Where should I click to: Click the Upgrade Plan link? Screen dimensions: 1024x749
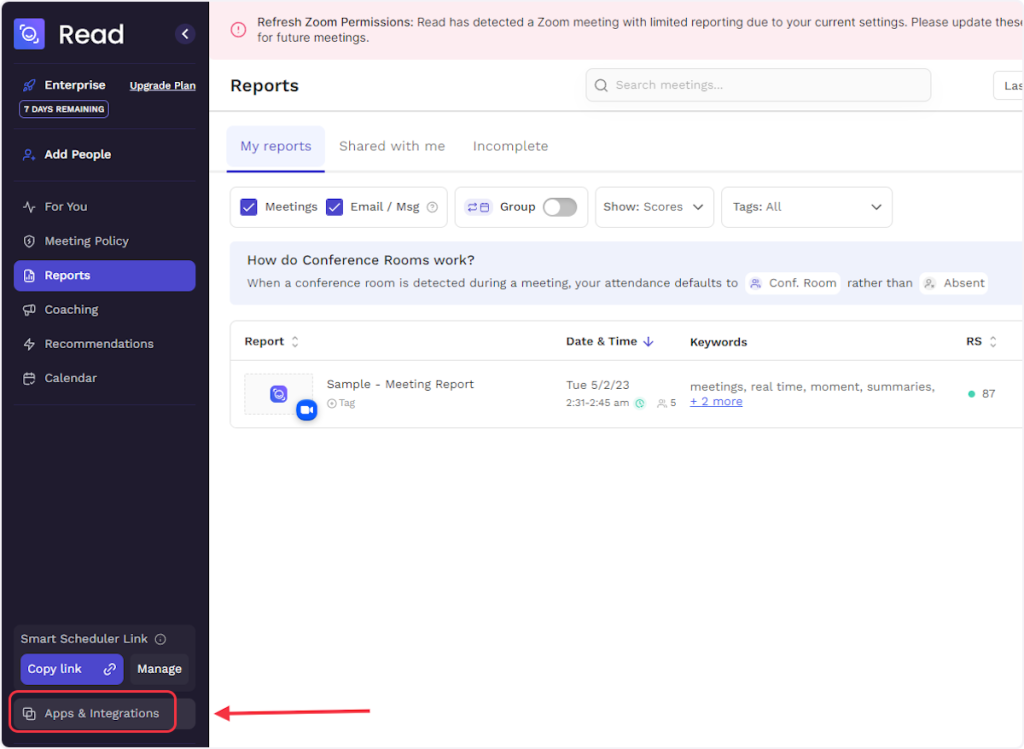point(162,86)
